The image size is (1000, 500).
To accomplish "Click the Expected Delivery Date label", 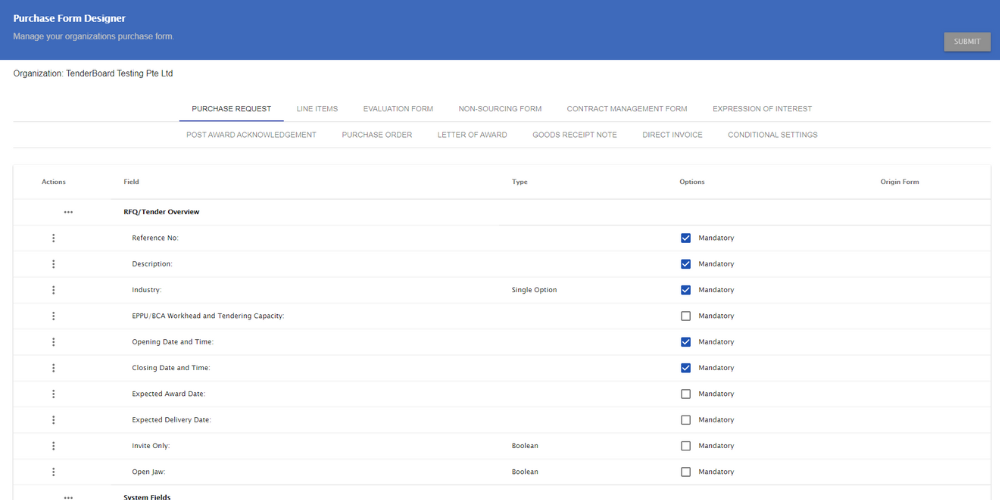I will (172, 420).
